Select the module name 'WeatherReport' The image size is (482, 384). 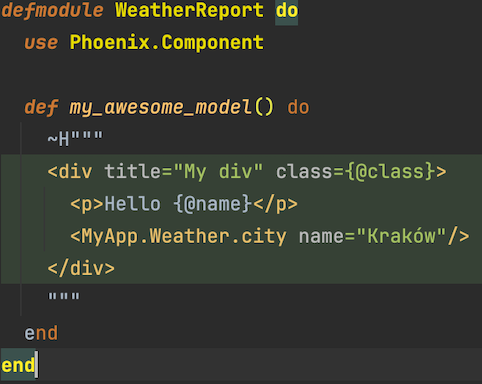[x=189, y=10]
